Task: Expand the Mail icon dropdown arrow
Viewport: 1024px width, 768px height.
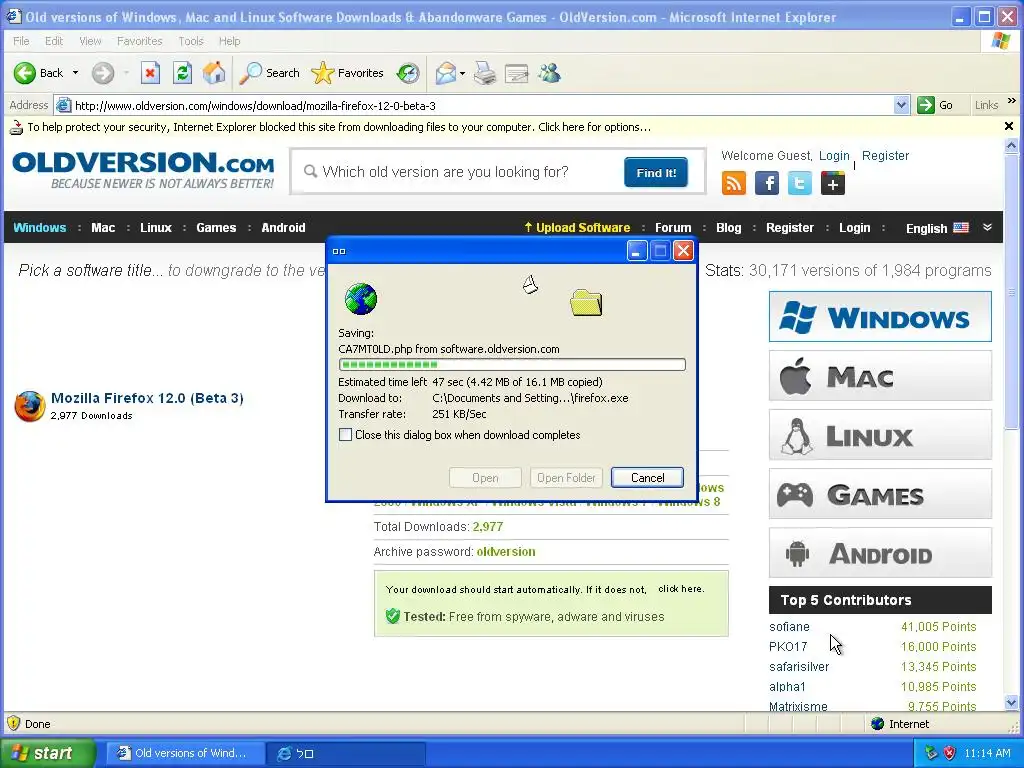Action: coord(462,73)
